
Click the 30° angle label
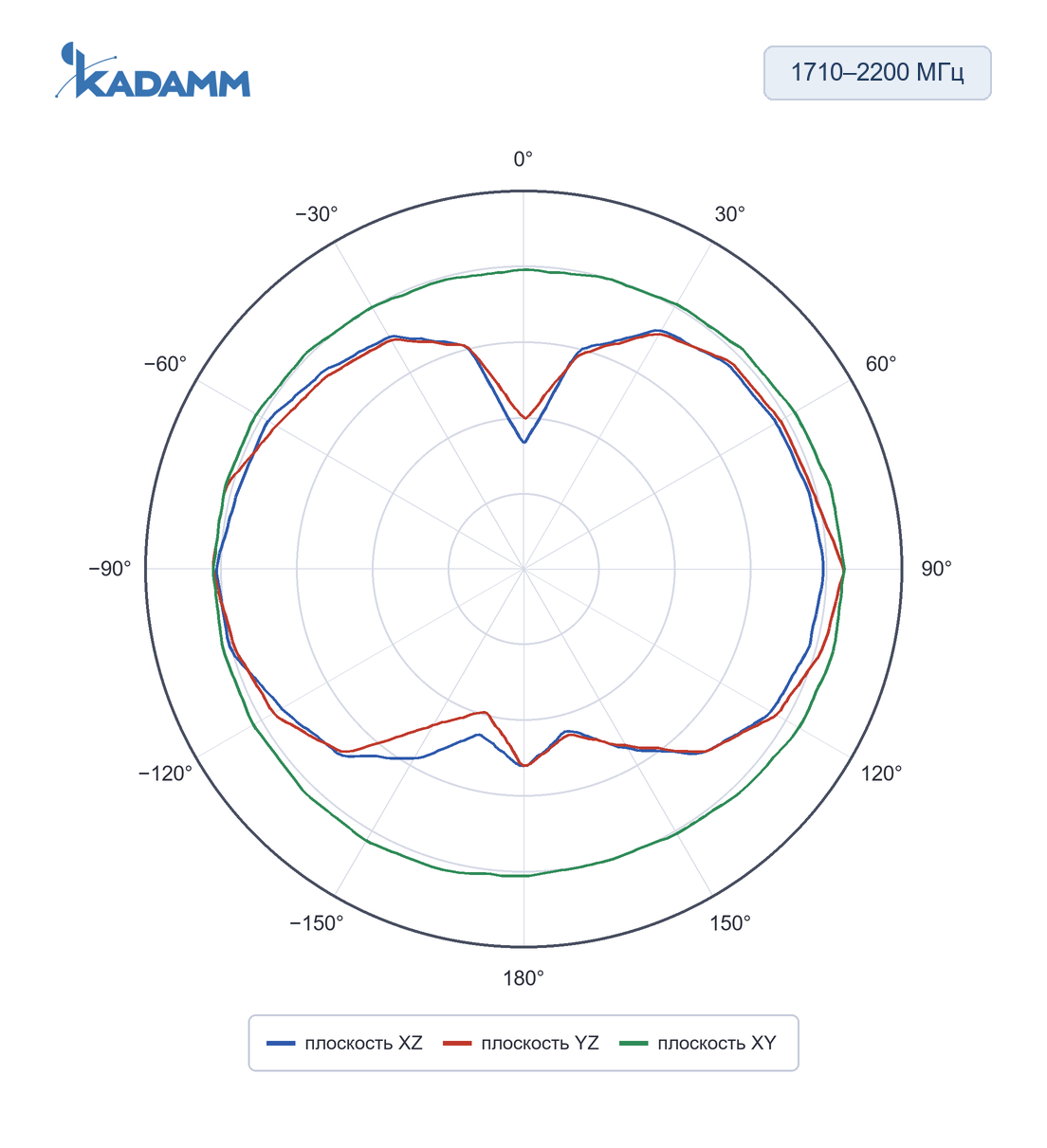(x=730, y=214)
